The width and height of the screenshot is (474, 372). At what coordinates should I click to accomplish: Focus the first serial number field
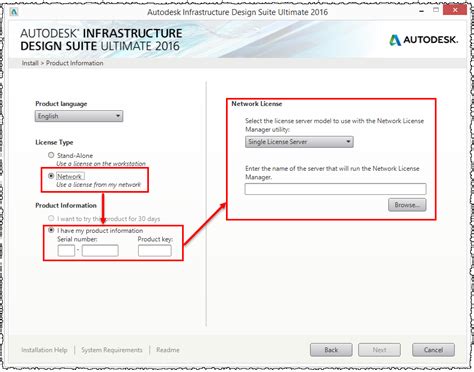click(66, 251)
